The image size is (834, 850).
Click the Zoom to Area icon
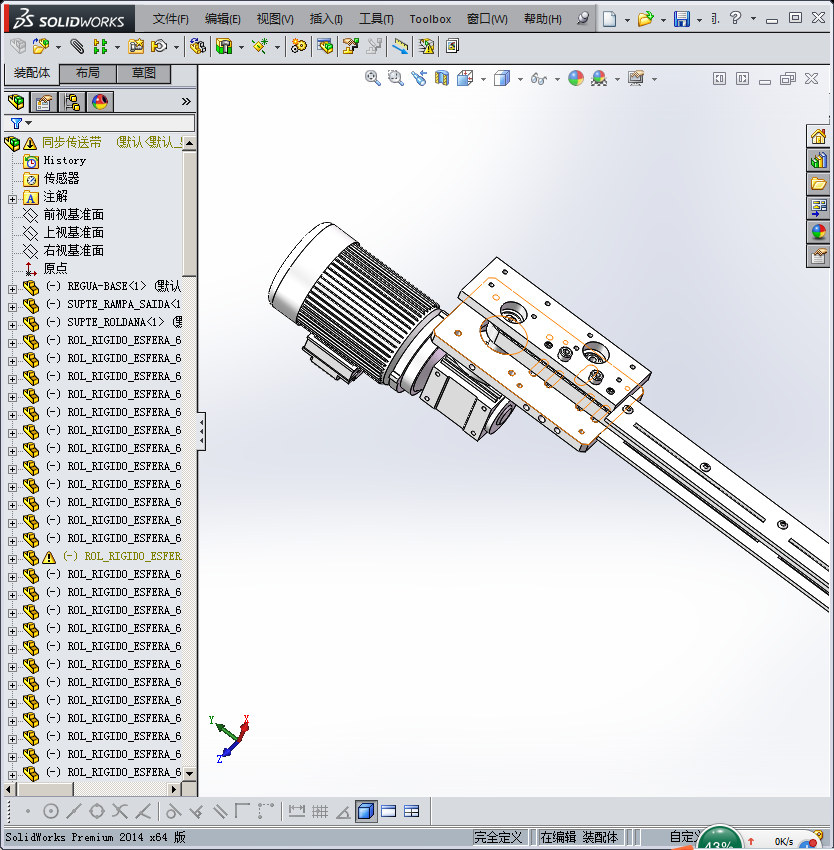coord(396,79)
